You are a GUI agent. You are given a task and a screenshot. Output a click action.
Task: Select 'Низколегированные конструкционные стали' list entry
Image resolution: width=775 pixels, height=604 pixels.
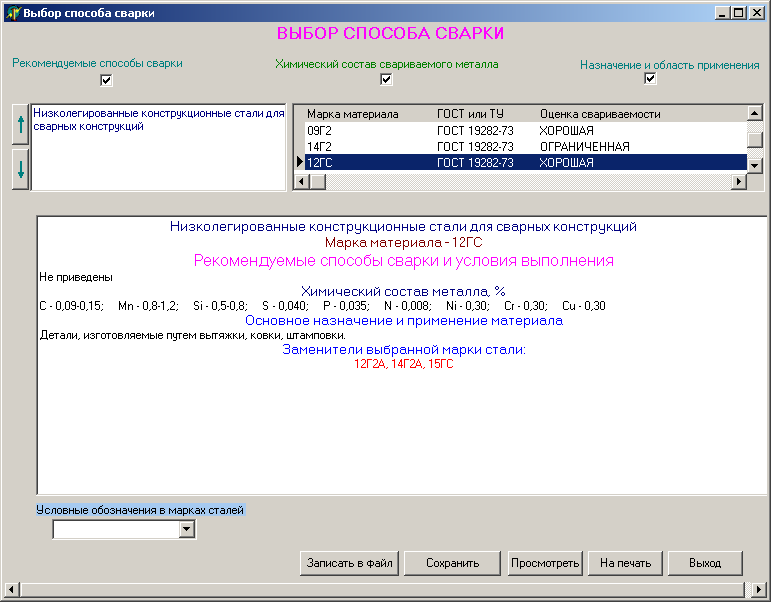(159, 120)
